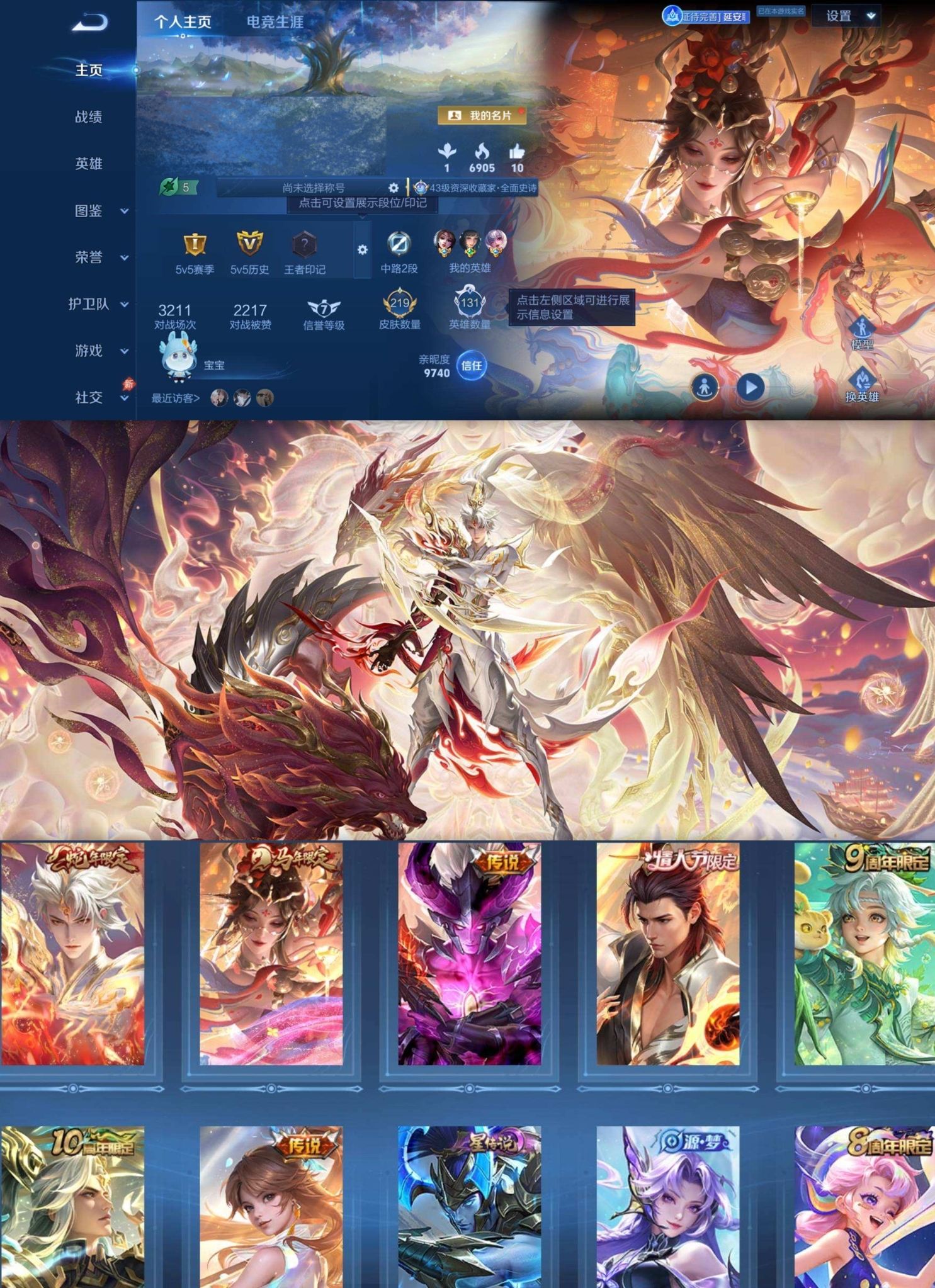Click the 5v5历史 rank badge
Screen dimensions: 935x1288
[249, 252]
